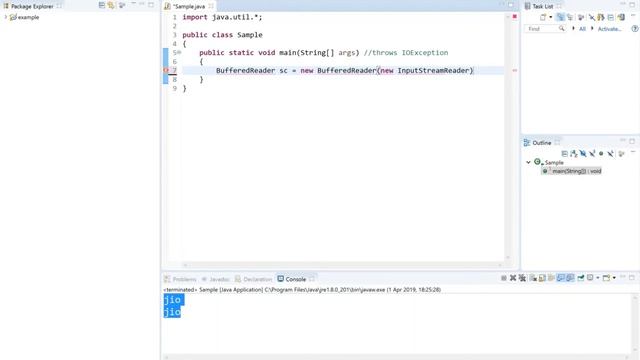Collapse all in Outline toolbar
The width and height of the screenshot is (640, 360).
point(564,154)
